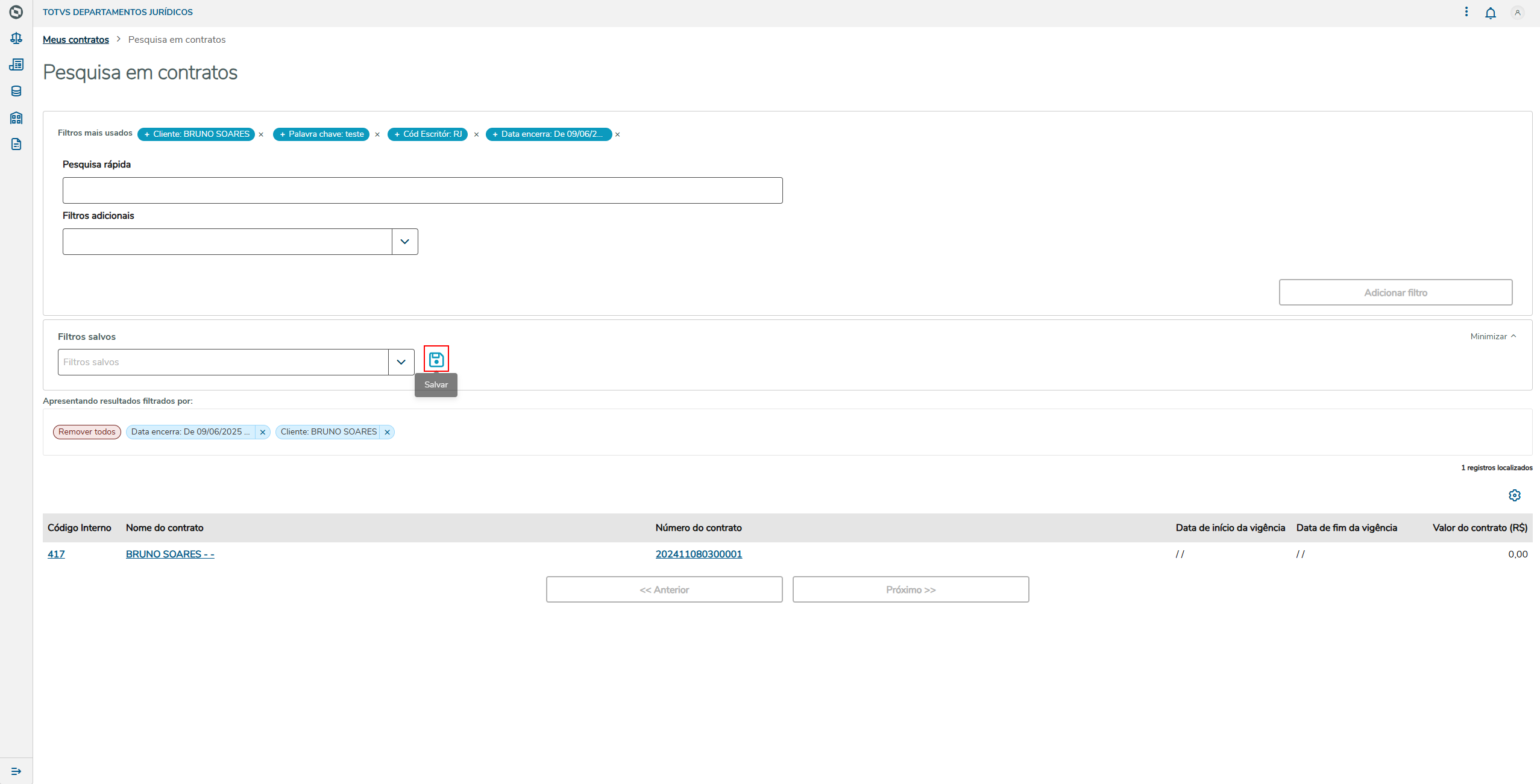Expand the Filtros adicionais dropdown

[404, 242]
